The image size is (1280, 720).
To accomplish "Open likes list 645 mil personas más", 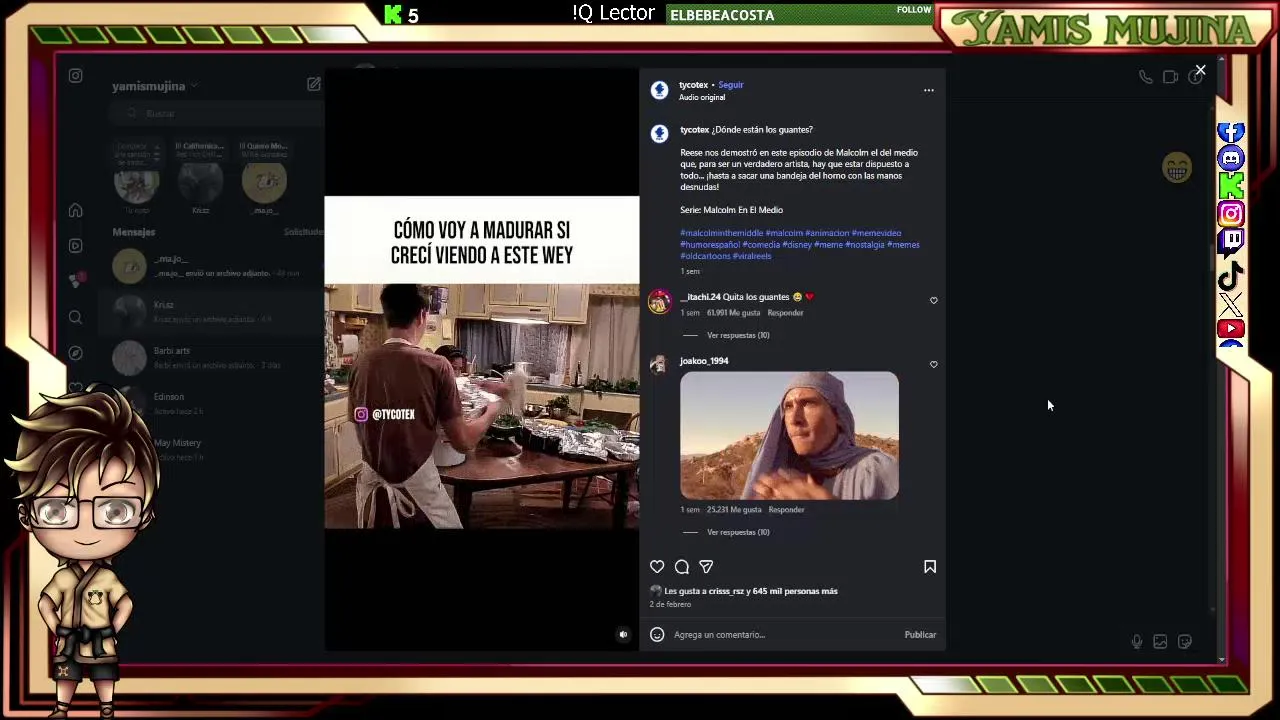I will 794,591.
